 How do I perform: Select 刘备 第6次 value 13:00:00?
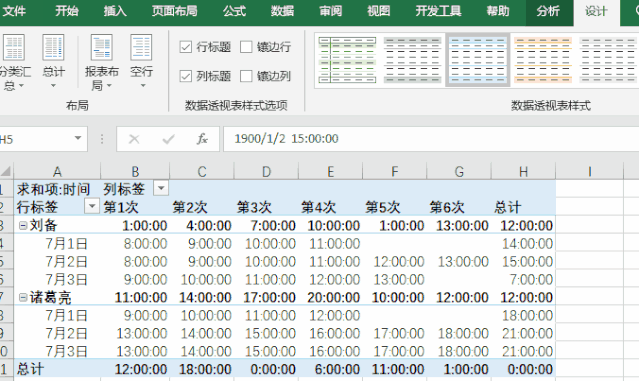[459, 225]
